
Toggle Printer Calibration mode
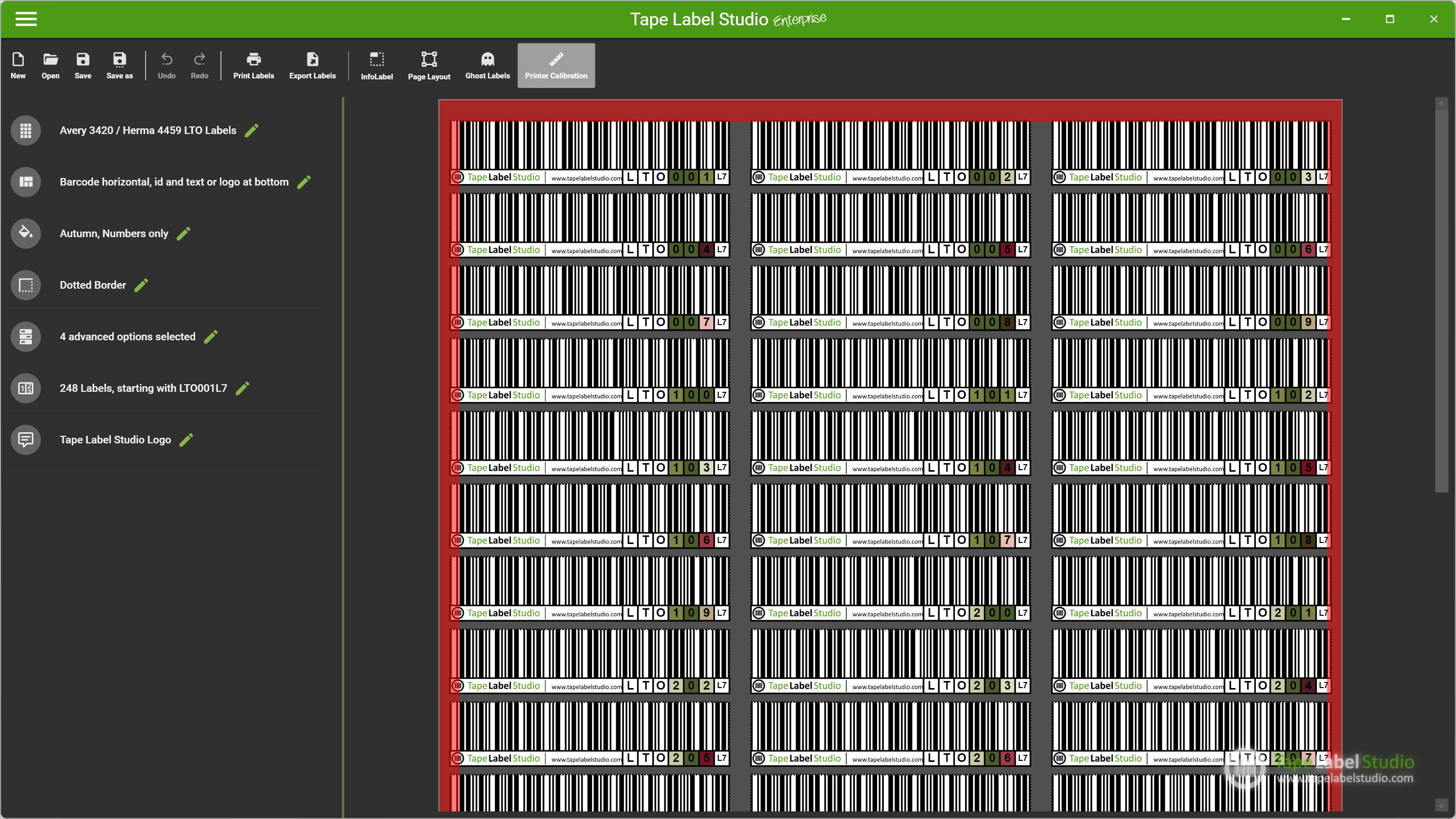tap(556, 66)
